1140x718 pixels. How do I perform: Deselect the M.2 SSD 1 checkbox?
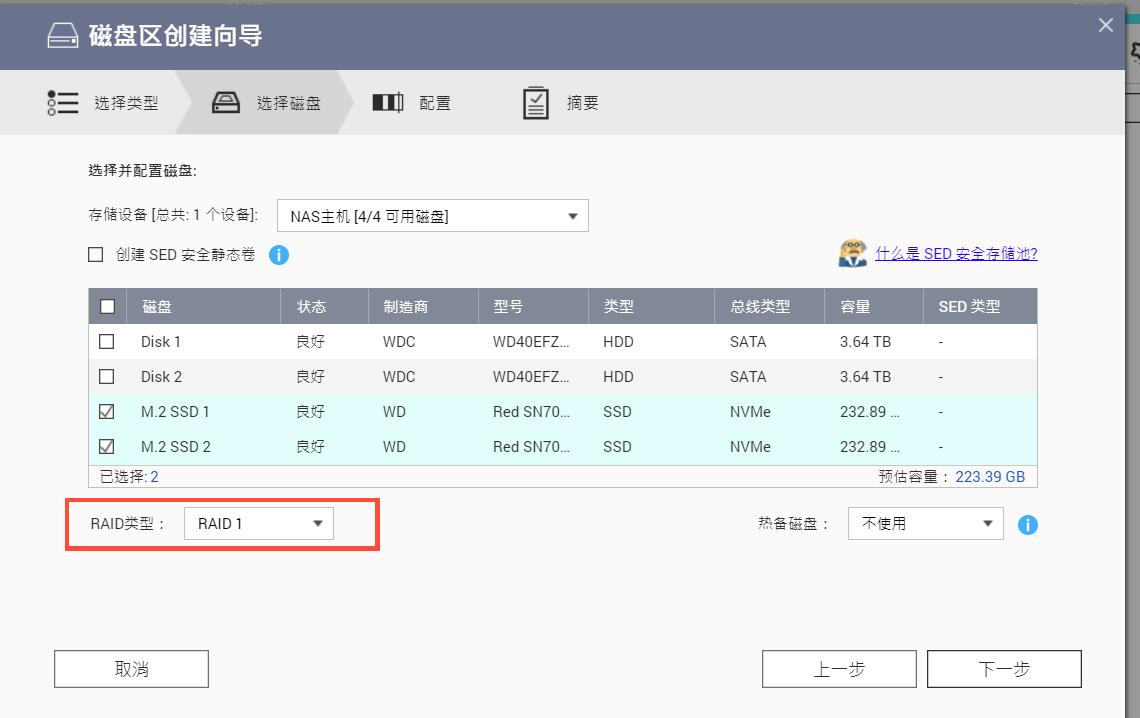coord(107,411)
